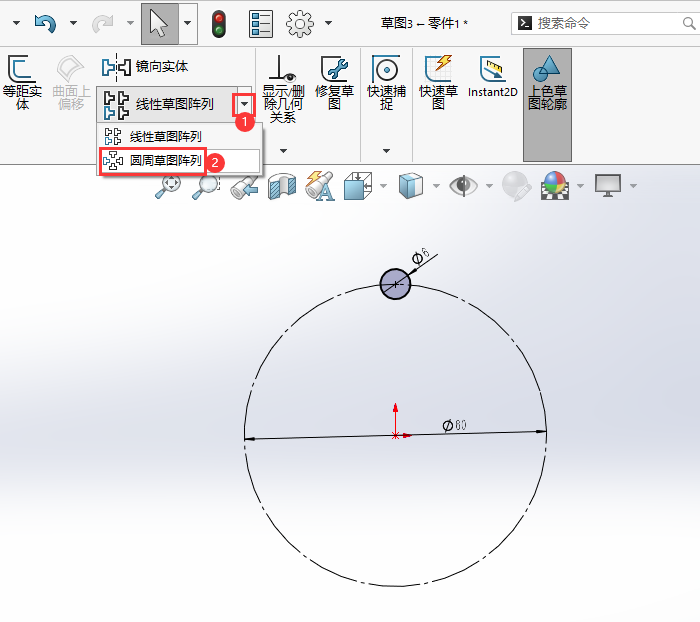Click the Edit Appearance color ball icon

[554, 185]
